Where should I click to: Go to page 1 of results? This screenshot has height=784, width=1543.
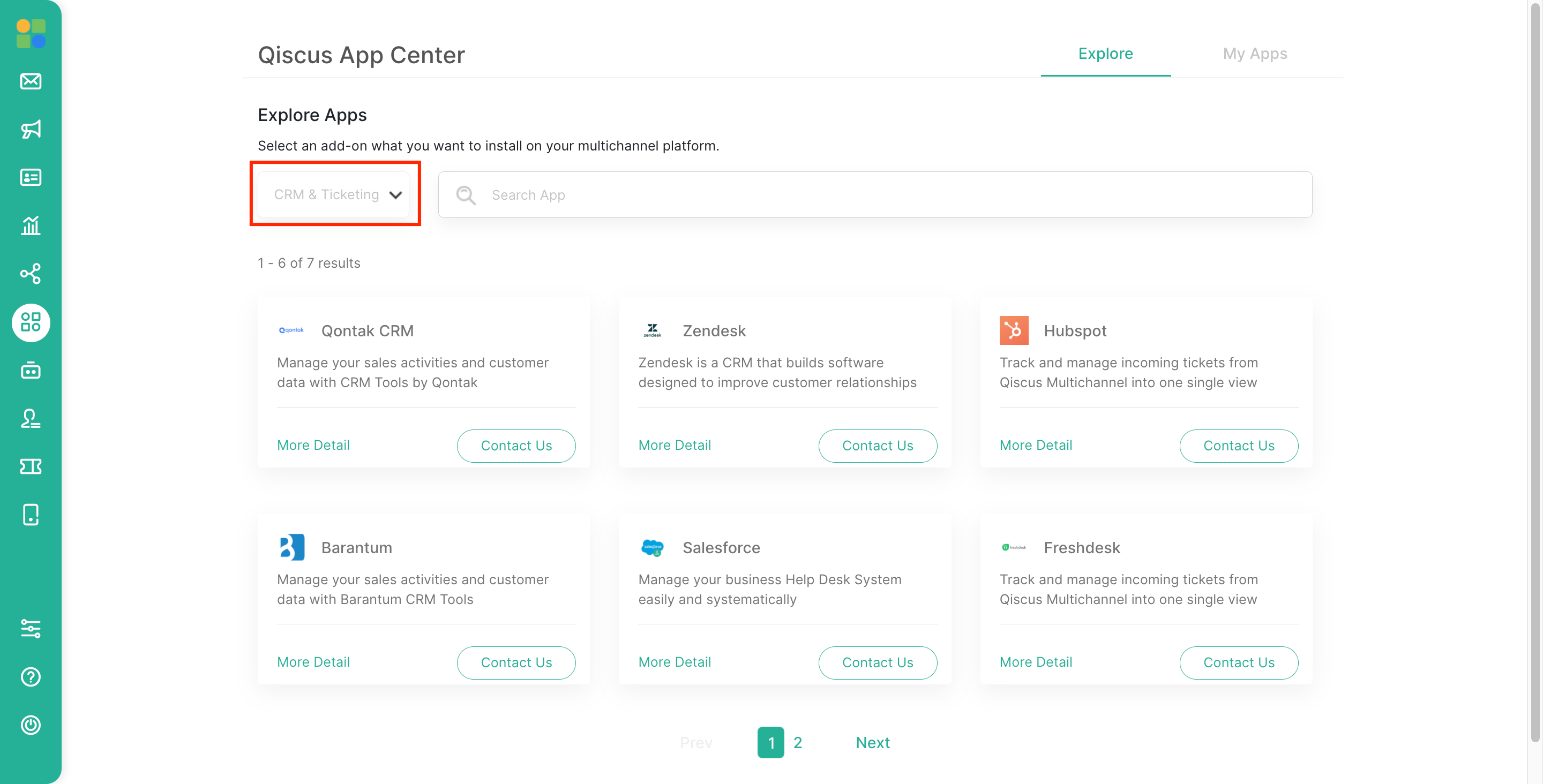pyautogui.click(x=771, y=743)
